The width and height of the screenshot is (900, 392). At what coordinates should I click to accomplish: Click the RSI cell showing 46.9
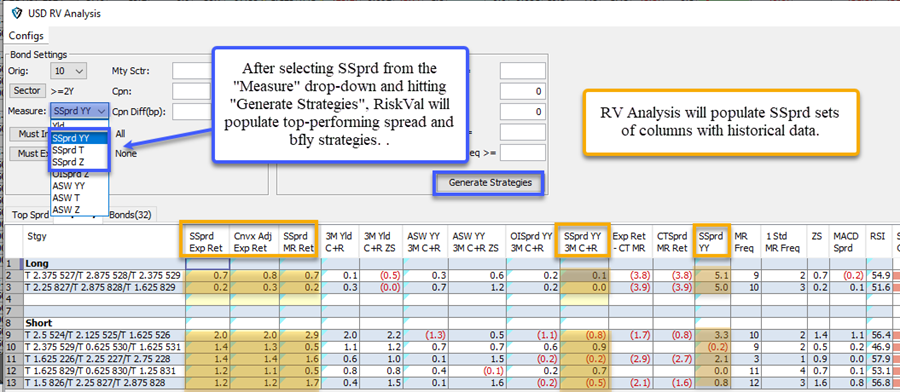pyautogui.click(x=878, y=347)
